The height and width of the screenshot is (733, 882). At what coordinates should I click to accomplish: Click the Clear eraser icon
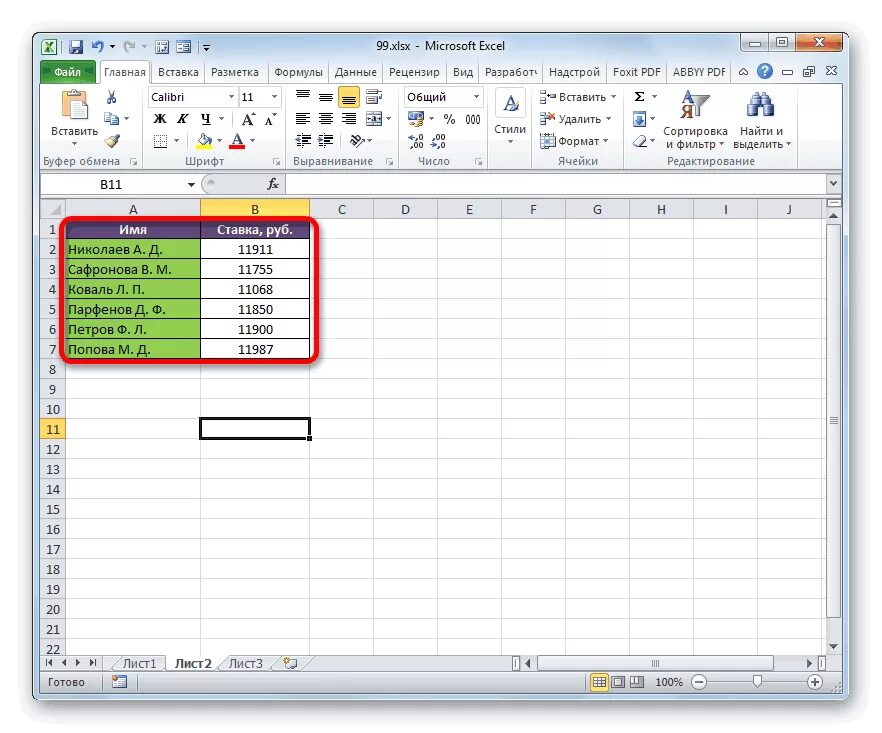pos(640,141)
